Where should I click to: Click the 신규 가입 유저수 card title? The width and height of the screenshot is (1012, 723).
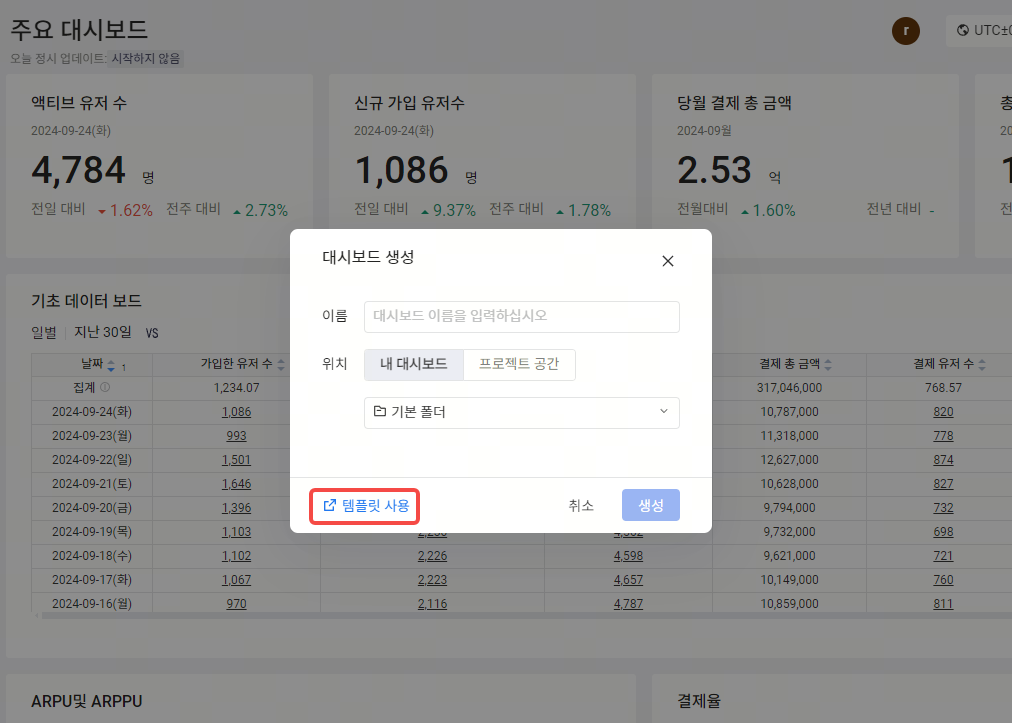[x=409, y=103]
